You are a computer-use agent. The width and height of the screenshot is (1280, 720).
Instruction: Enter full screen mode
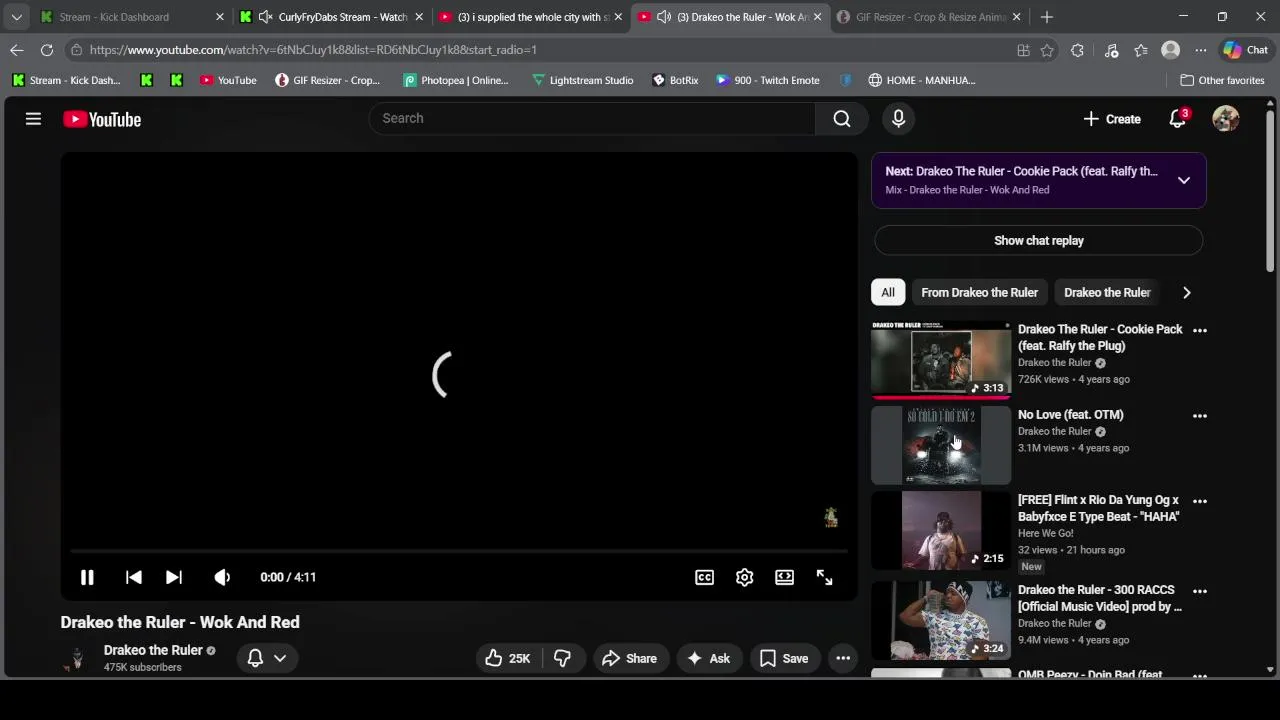point(824,577)
